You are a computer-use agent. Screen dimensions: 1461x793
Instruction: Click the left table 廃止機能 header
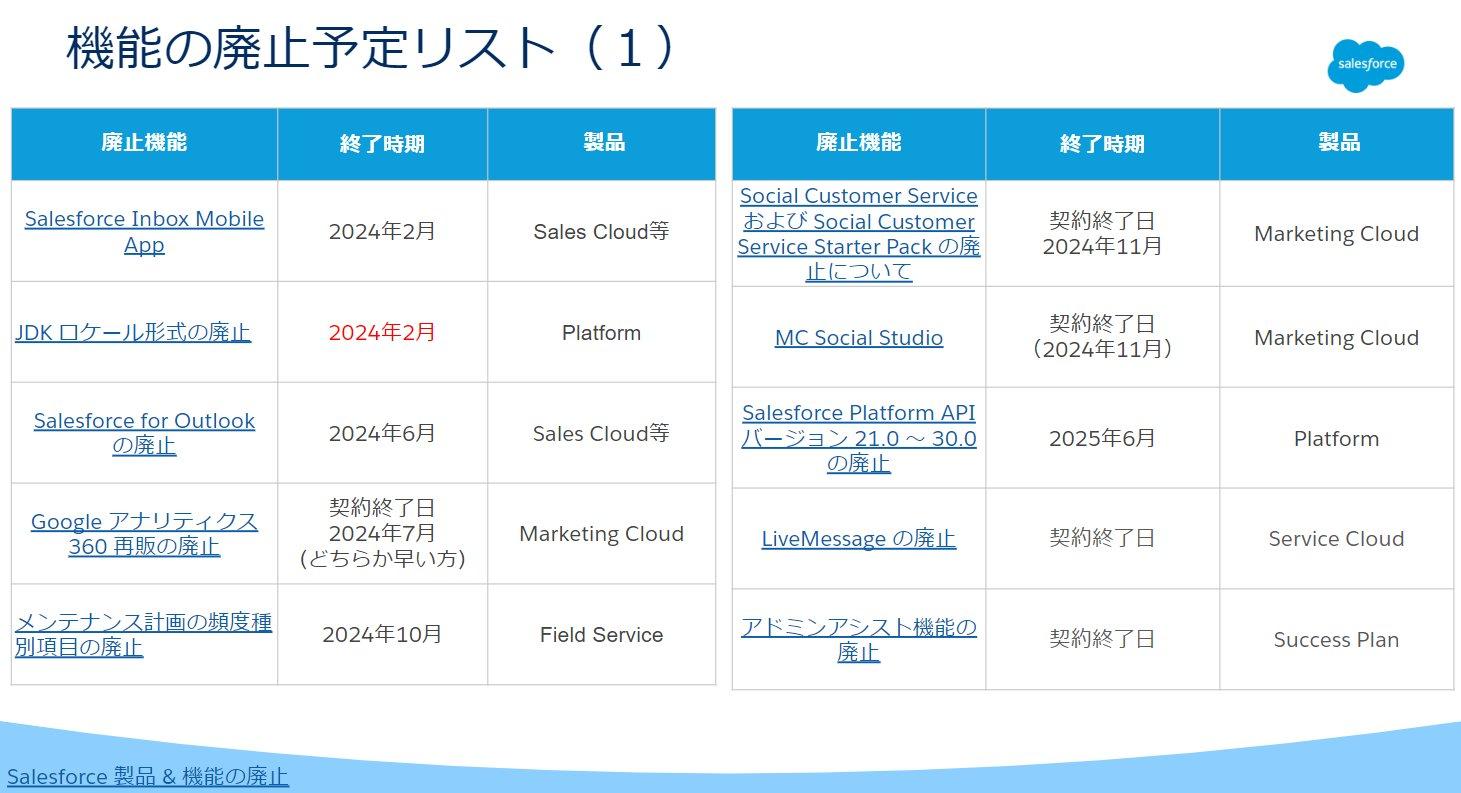144,142
